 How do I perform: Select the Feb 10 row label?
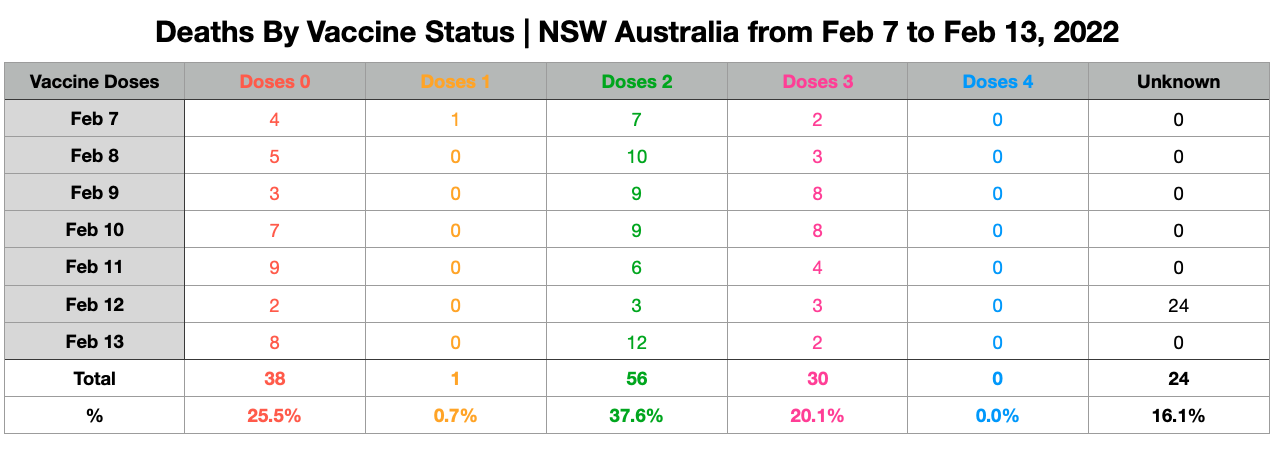(95, 230)
